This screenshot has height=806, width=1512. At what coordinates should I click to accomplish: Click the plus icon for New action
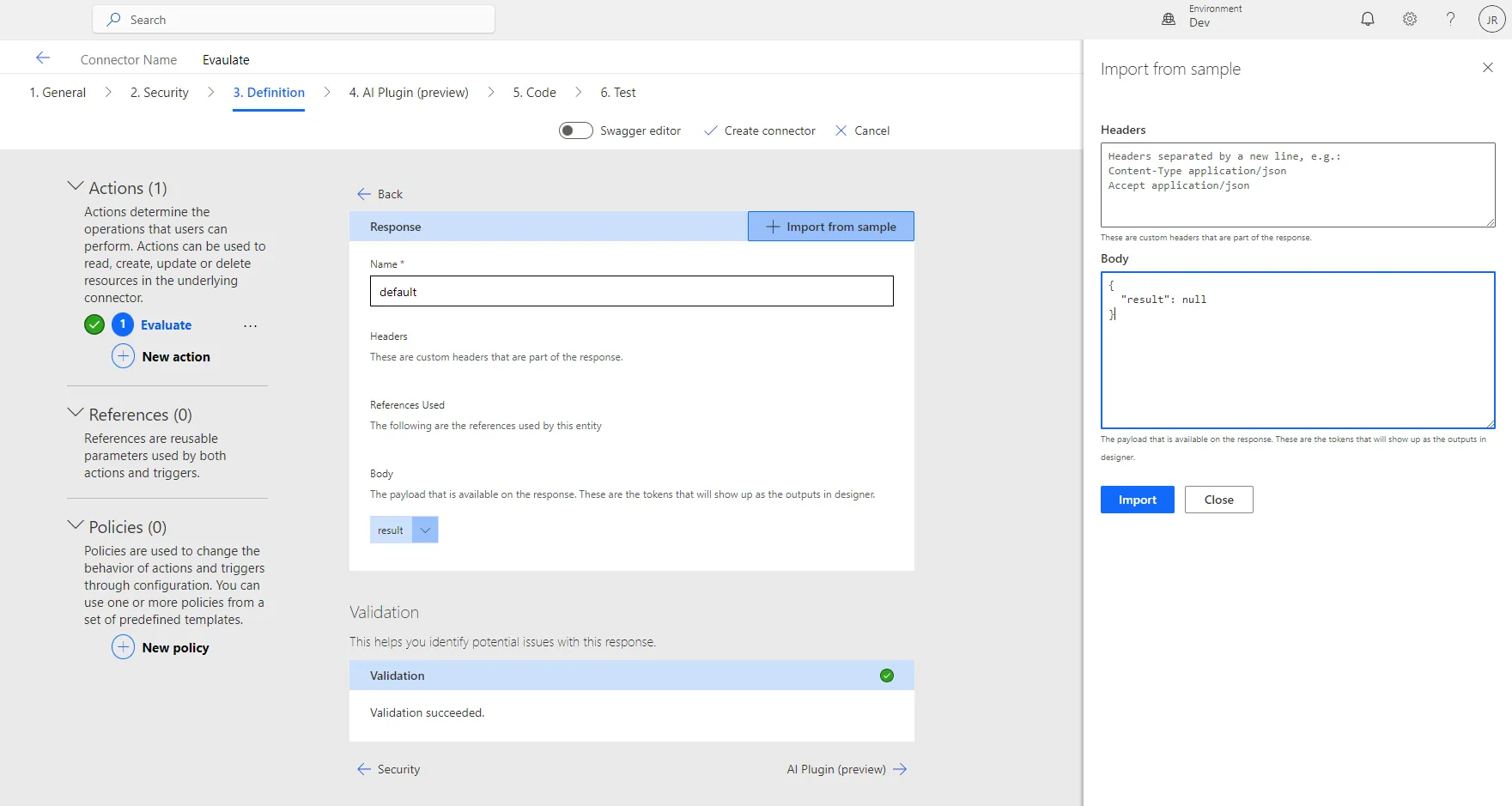(x=124, y=356)
